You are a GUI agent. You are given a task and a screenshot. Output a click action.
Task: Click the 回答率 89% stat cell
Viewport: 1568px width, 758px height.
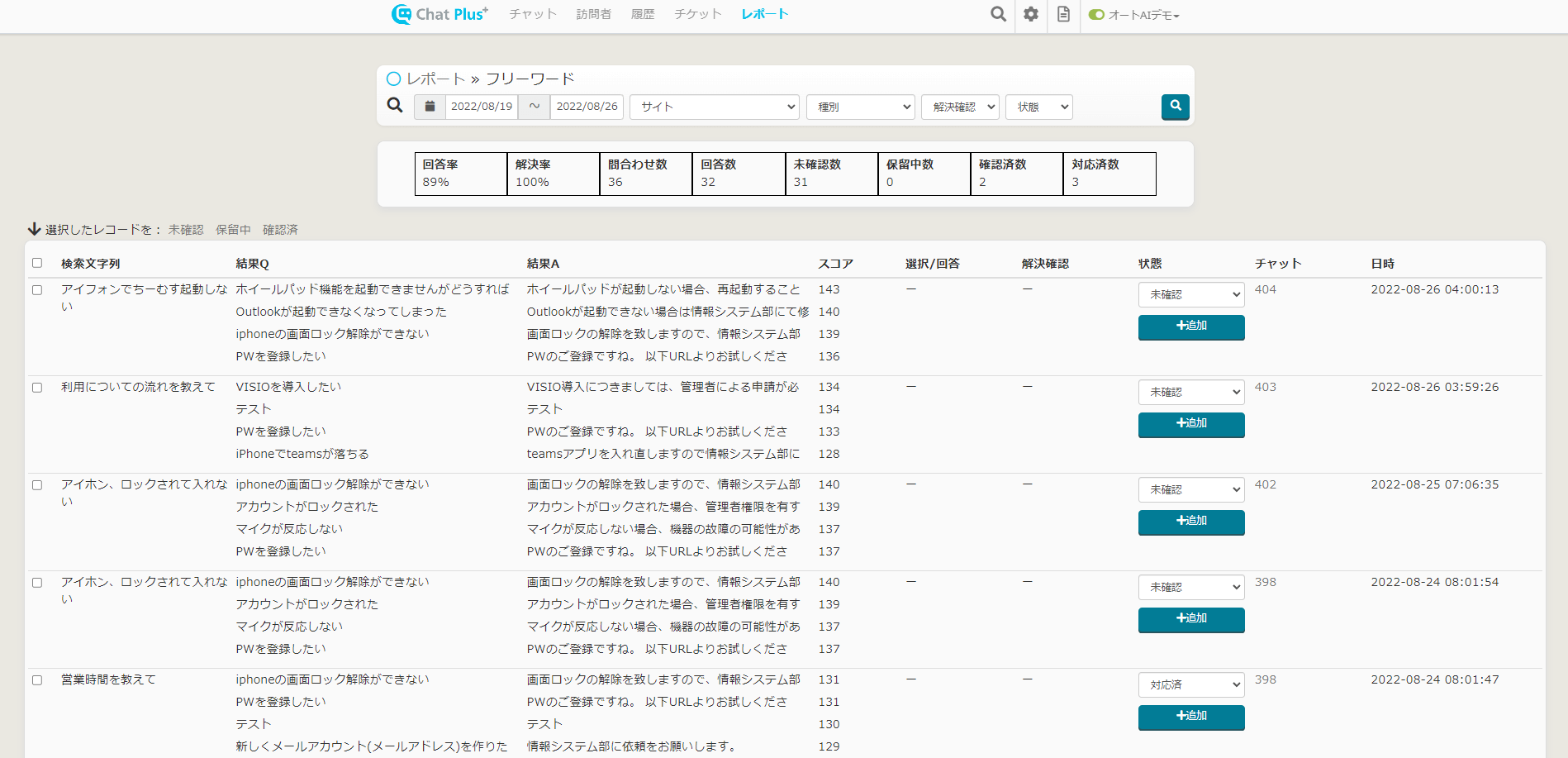(x=461, y=174)
